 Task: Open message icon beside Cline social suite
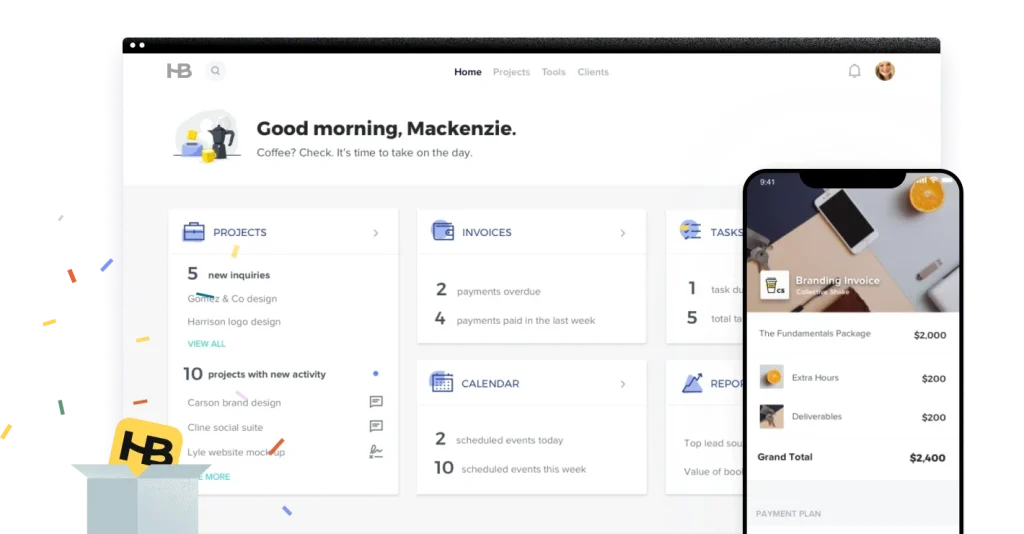[376, 427]
